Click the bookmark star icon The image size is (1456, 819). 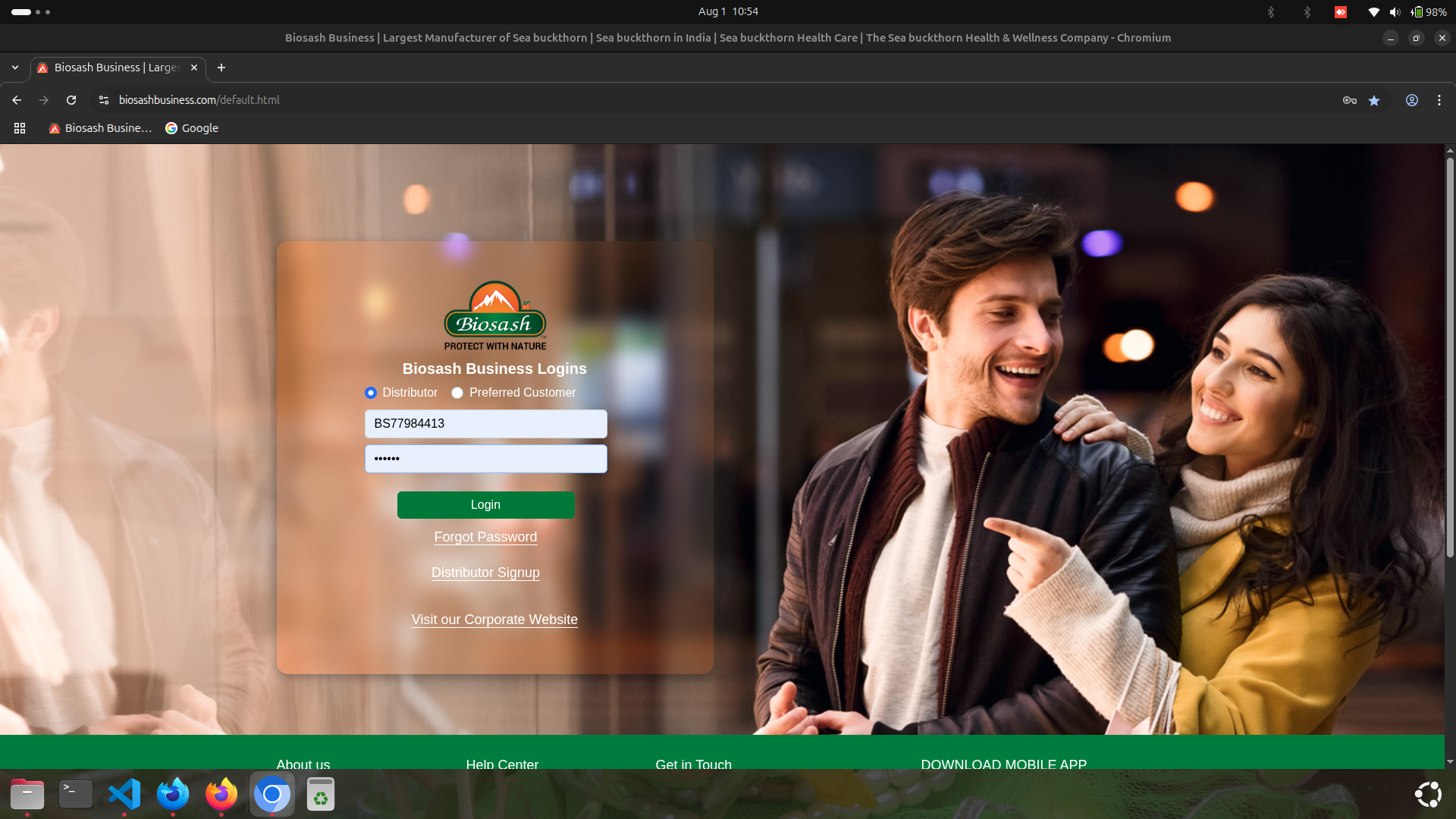pos(1374,100)
